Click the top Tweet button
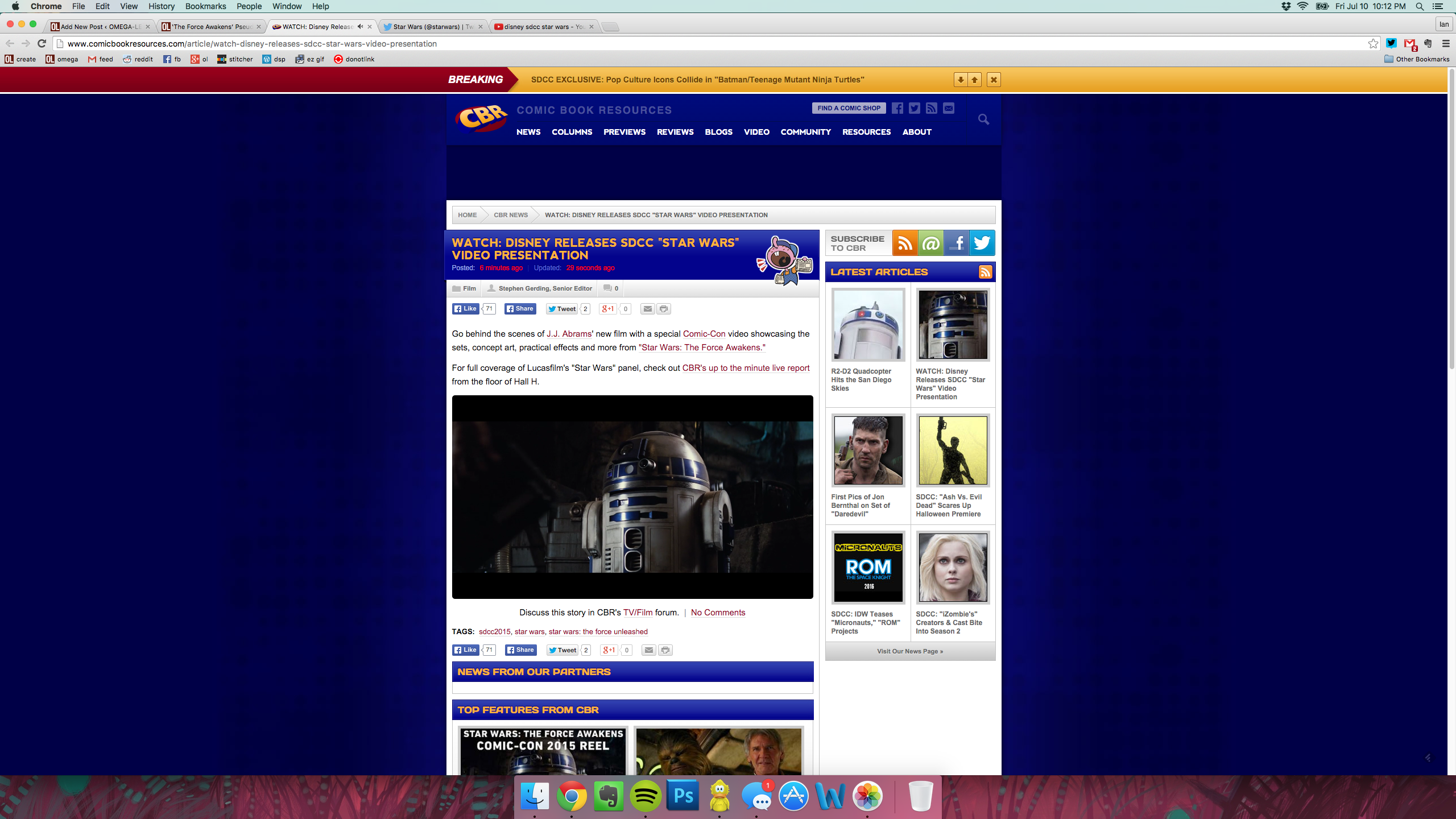This screenshot has height=819, width=1456. pos(562,309)
